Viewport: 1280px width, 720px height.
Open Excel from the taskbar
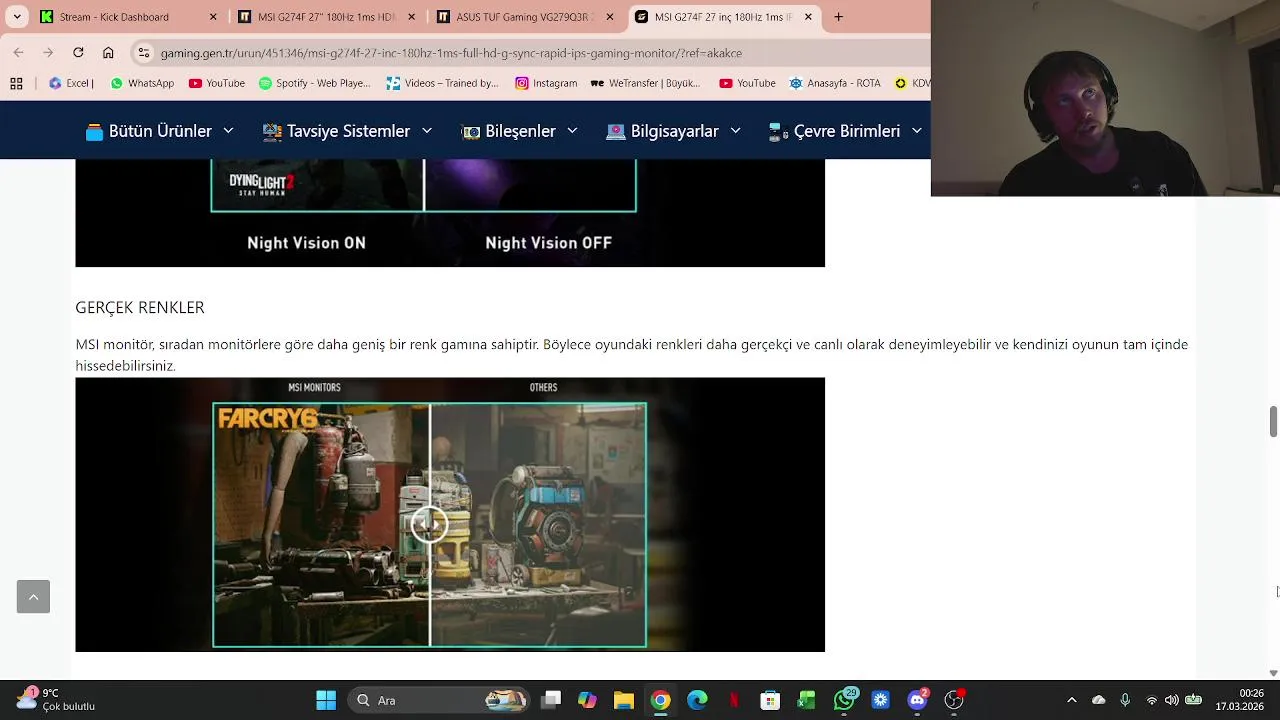pos(806,700)
